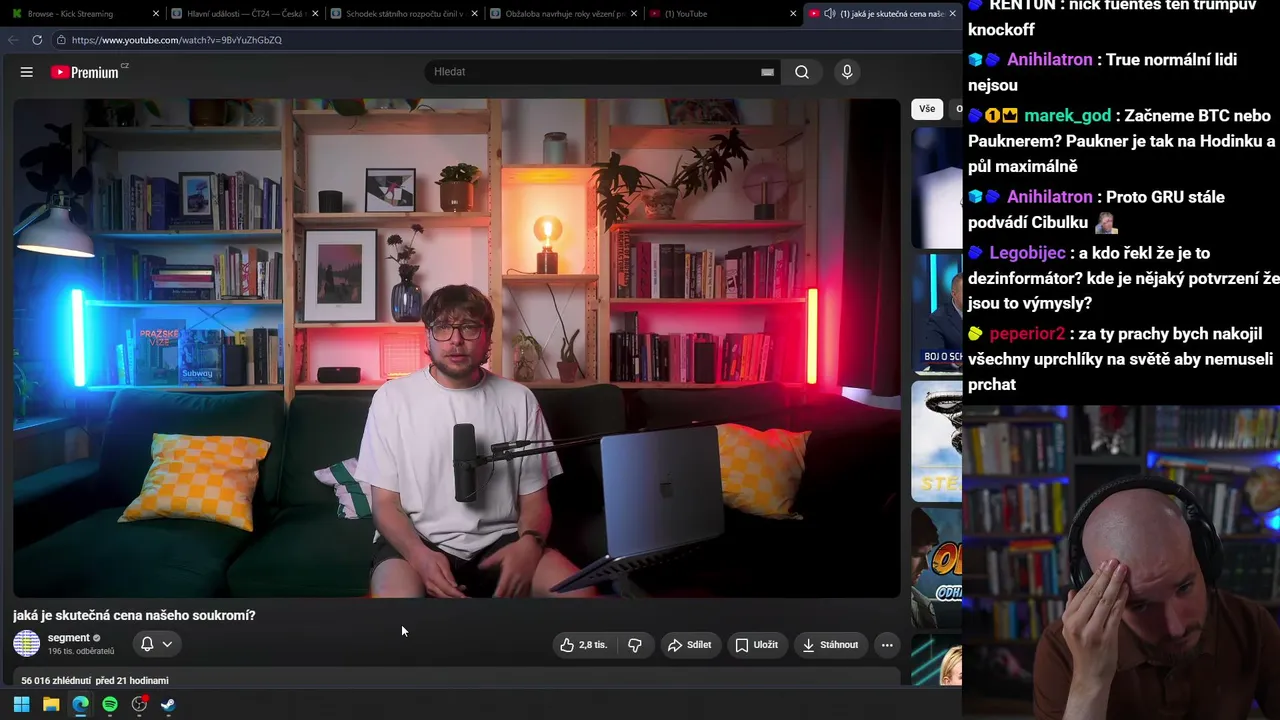
Task: Click the '196 tis. odběratelů' subscriber count
Action: [x=81, y=651]
